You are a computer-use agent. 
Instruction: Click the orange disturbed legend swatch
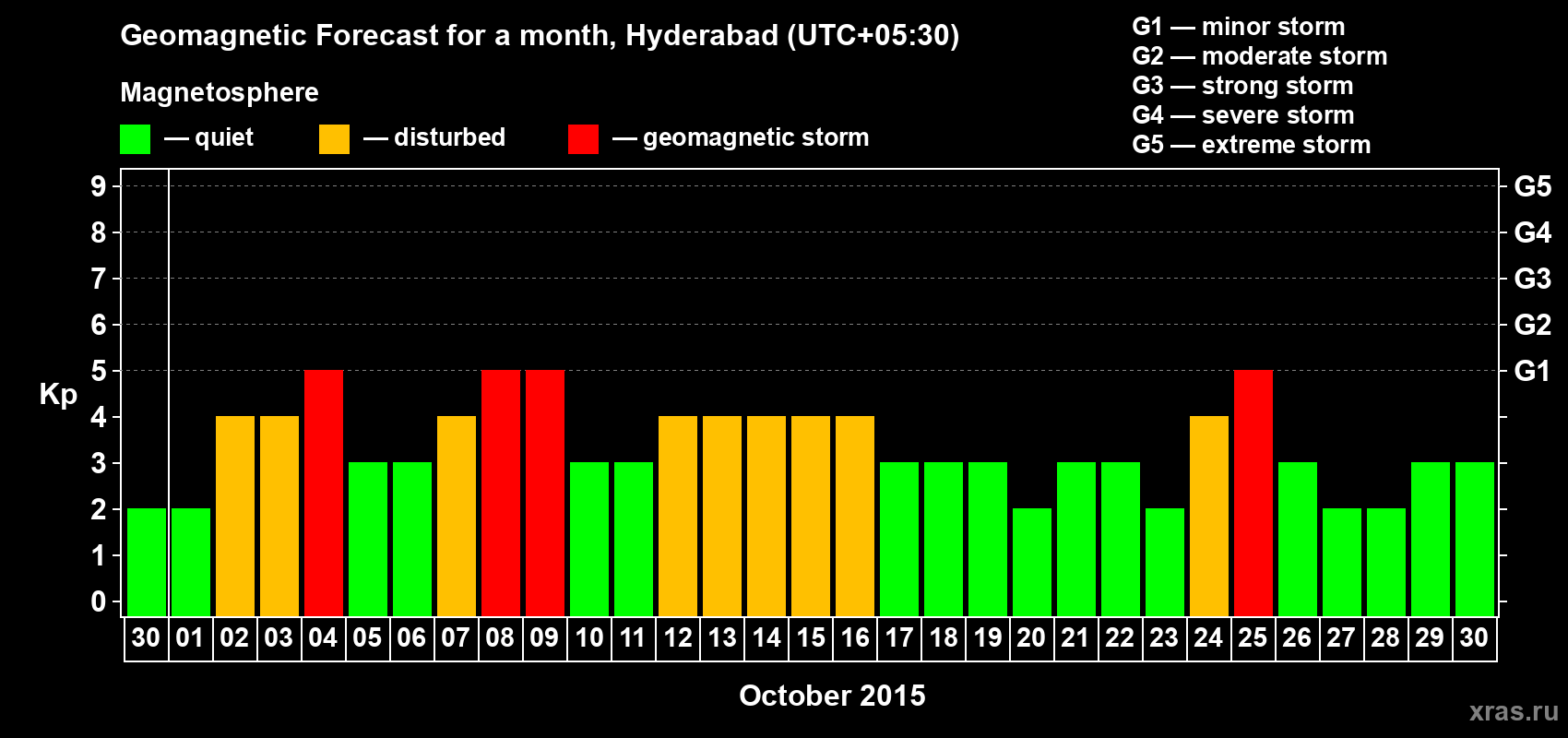pos(334,139)
